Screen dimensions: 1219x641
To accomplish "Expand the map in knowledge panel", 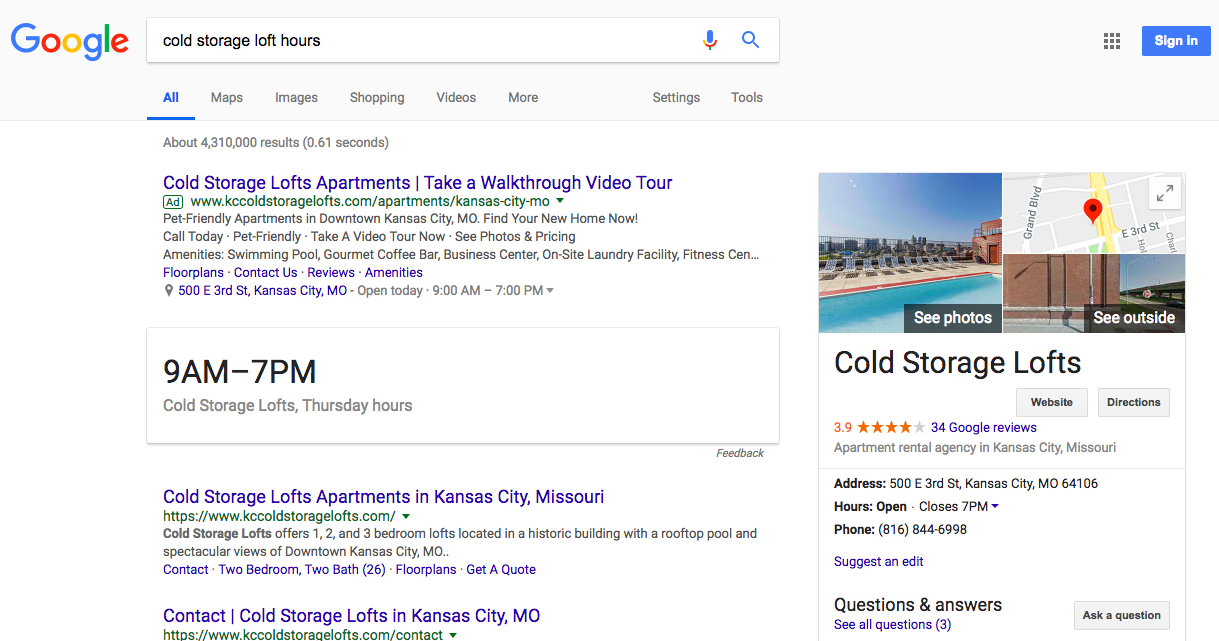I will [x=1165, y=194].
